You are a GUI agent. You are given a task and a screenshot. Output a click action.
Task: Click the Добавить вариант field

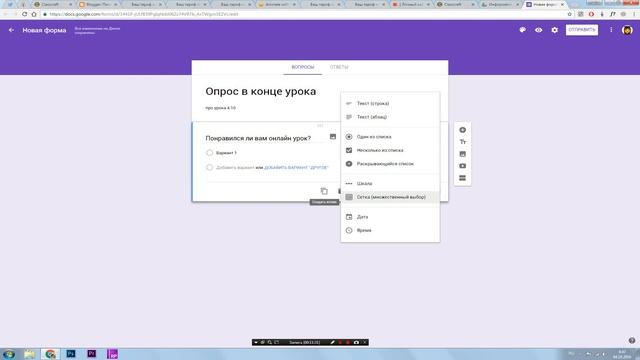click(x=235, y=167)
